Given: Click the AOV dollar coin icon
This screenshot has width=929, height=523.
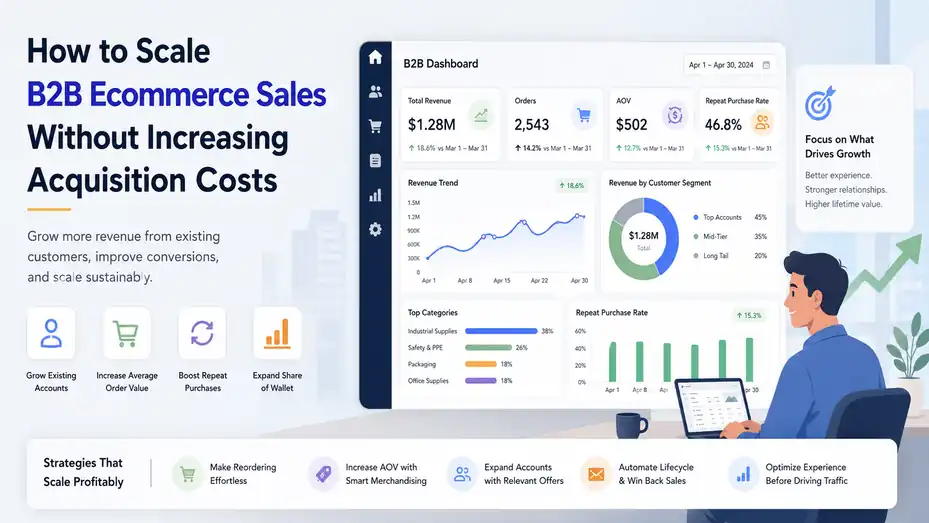Looking at the screenshot, I should pos(675,115).
